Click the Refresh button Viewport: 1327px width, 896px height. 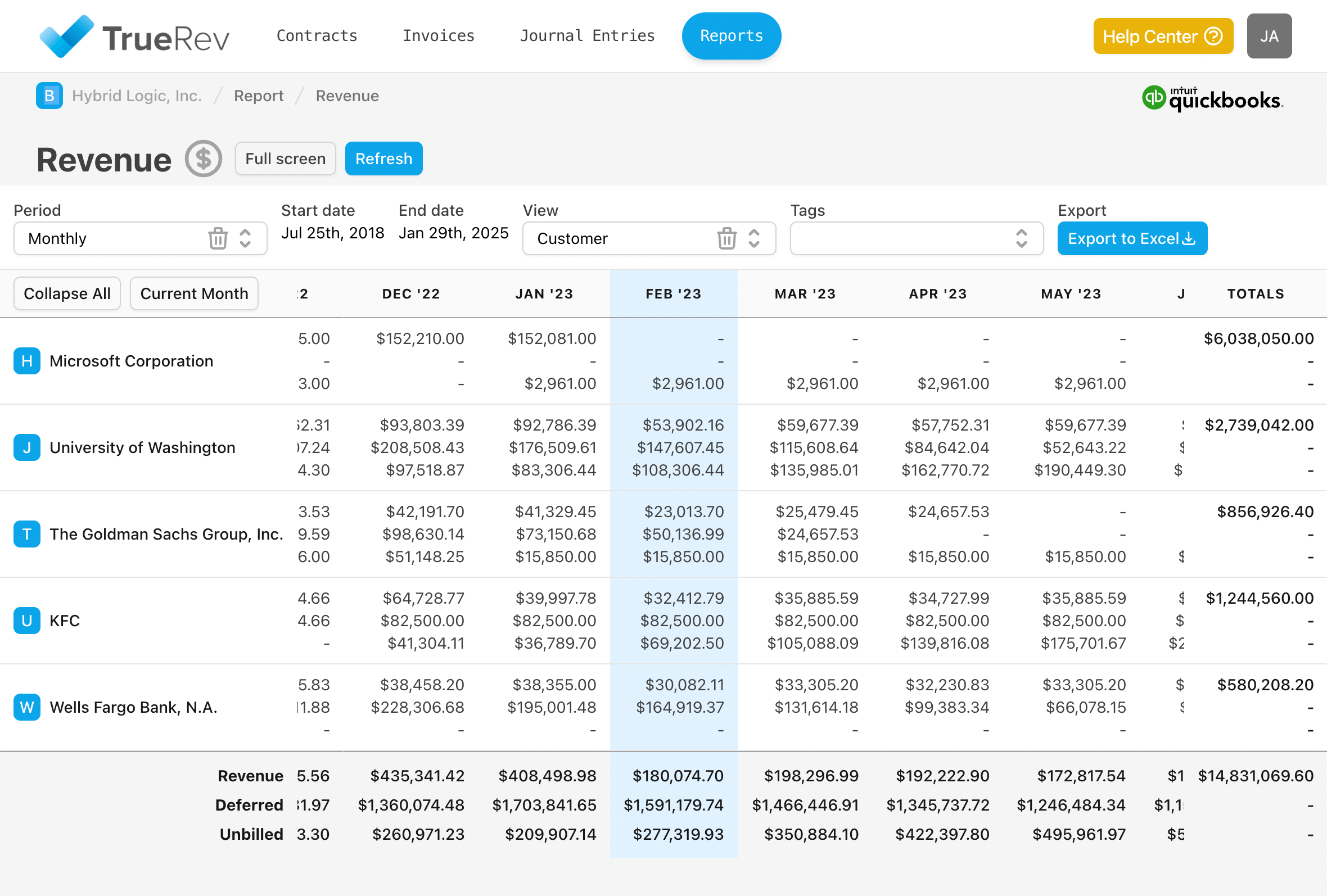[383, 159]
